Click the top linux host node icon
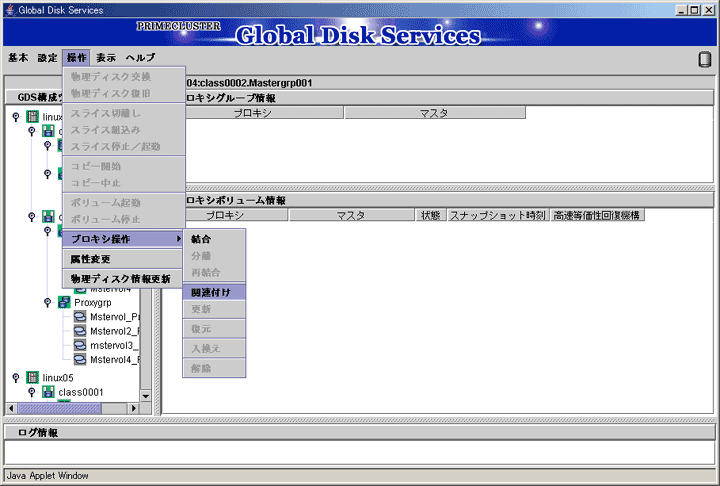Image resolution: width=720 pixels, height=486 pixels. tap(32, 117)
